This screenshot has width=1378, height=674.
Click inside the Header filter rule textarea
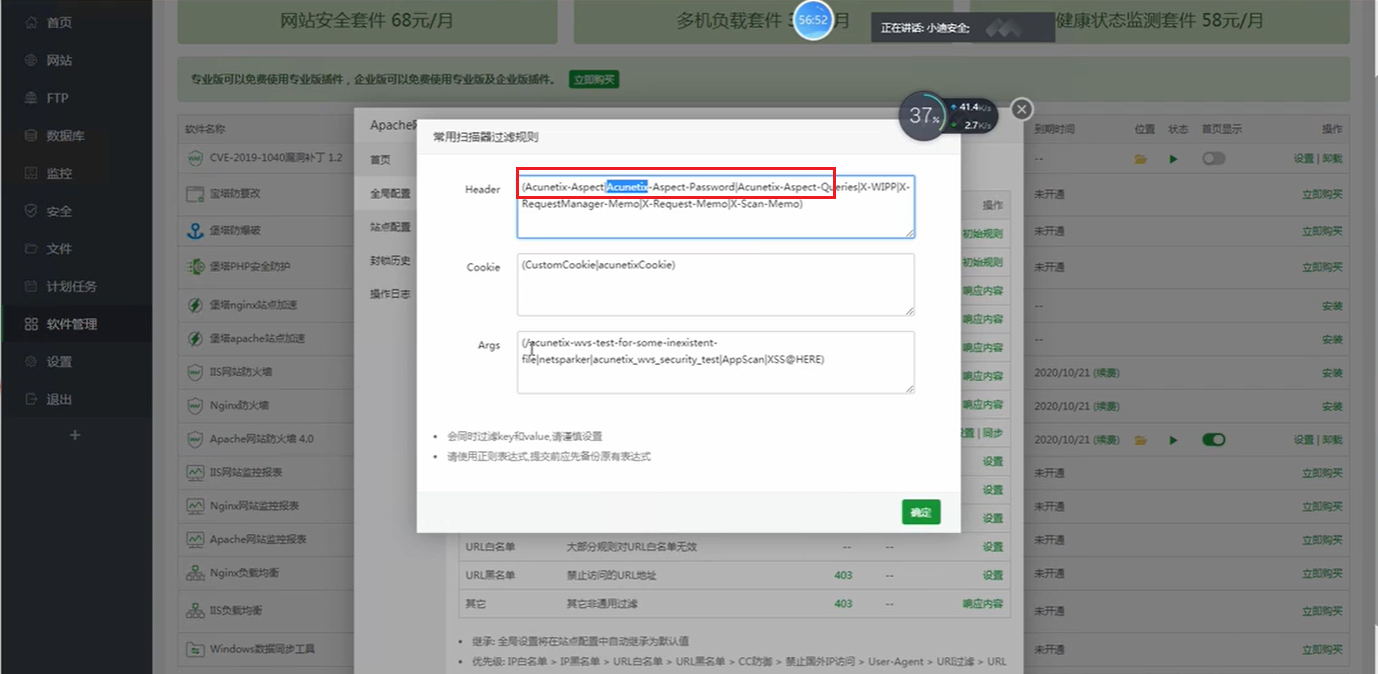click(x=716, y=207)
